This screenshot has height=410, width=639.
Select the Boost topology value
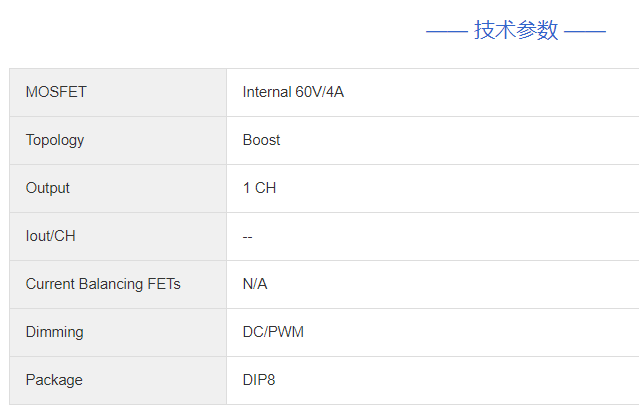tap(262, 140)
